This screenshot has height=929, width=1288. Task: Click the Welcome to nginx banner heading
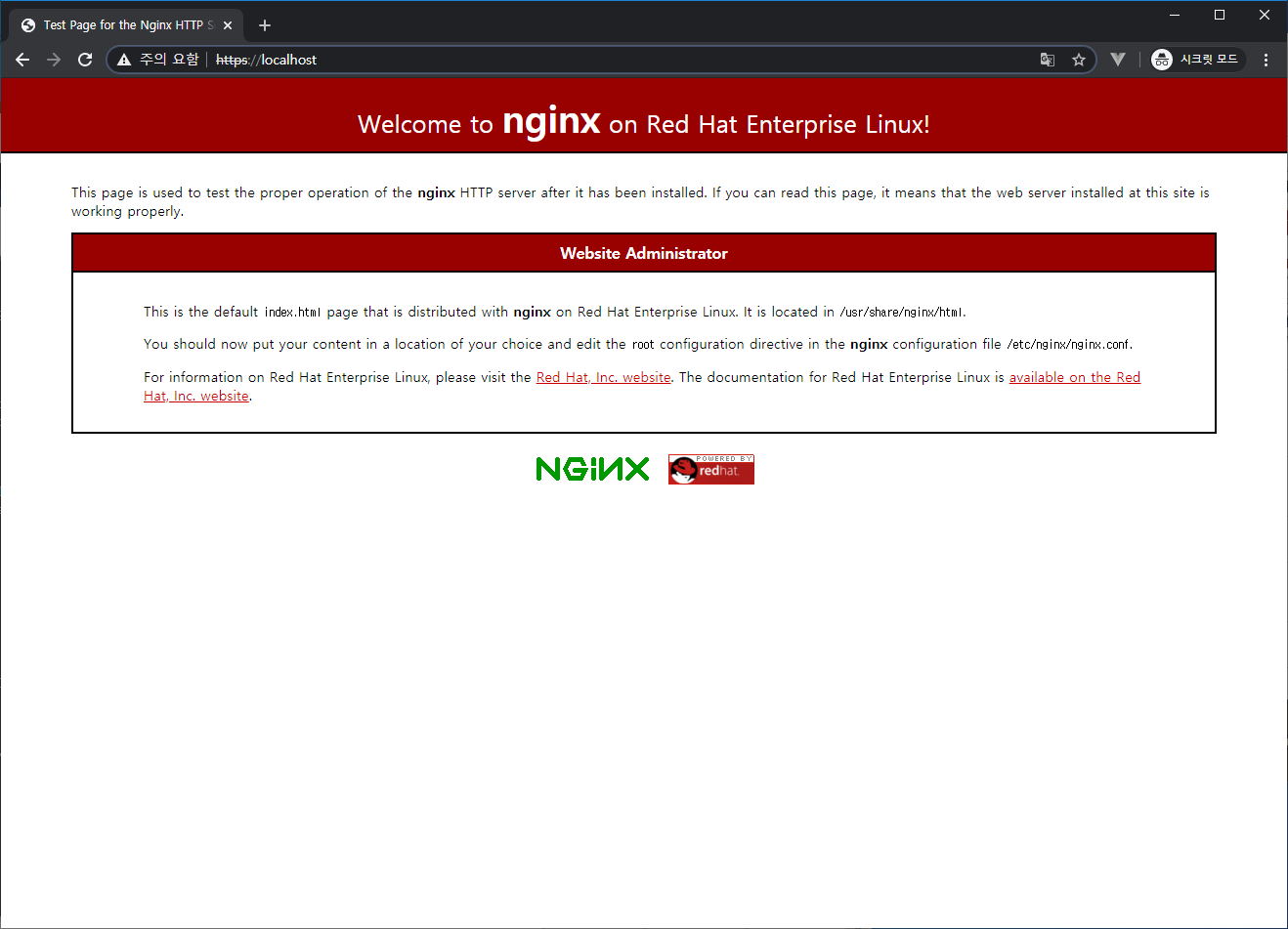644,123
